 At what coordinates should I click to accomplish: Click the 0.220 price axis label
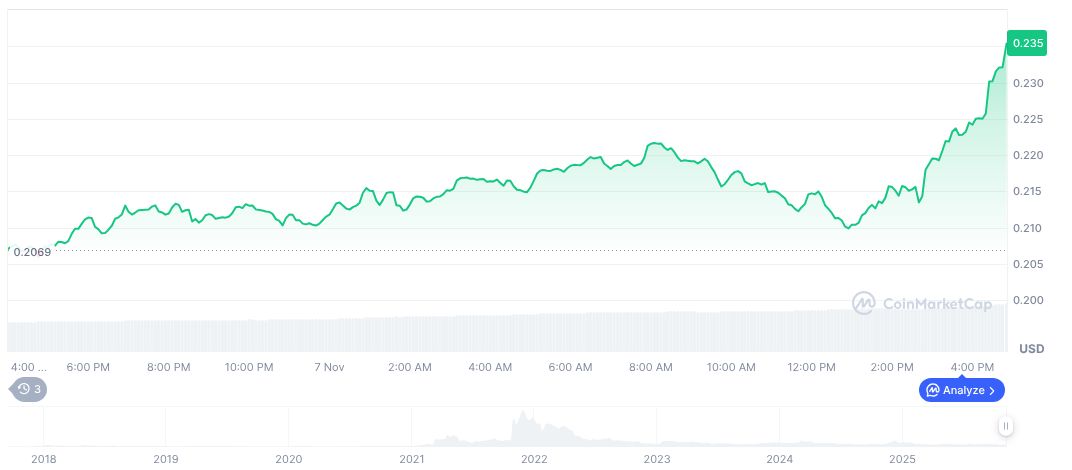coord(1027,155)
